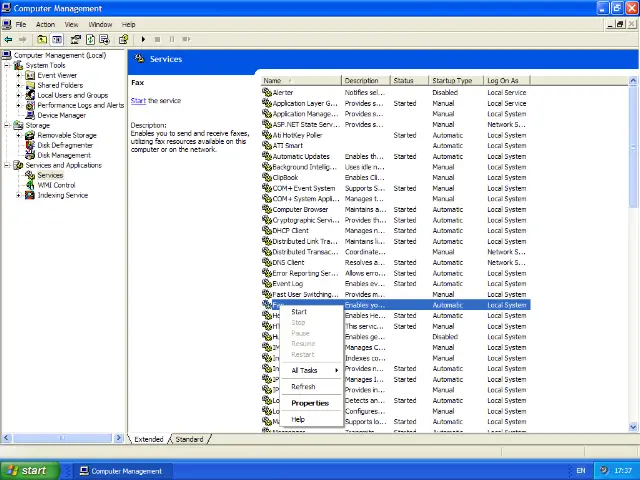Click the Device Manager icon

coord(30,115)
